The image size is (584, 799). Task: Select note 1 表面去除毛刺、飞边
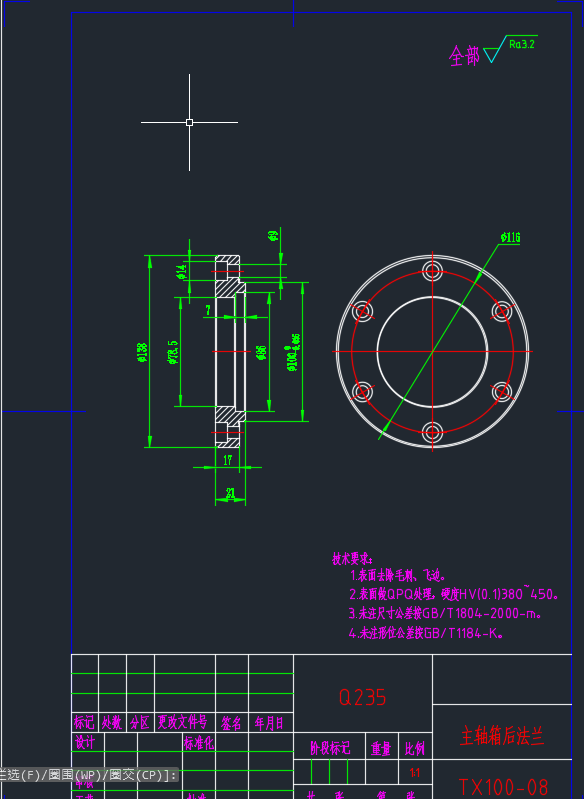(x=398, y=576)
